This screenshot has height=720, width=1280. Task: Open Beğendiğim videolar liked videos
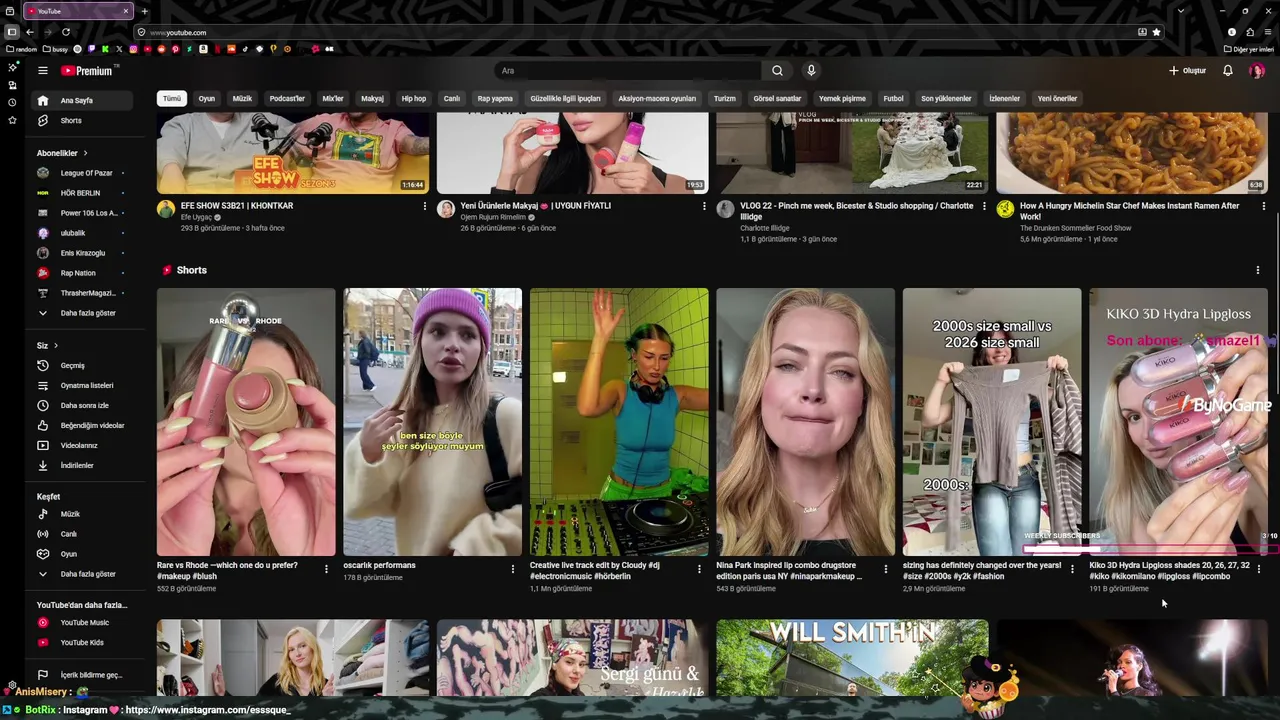coord(84,426)
